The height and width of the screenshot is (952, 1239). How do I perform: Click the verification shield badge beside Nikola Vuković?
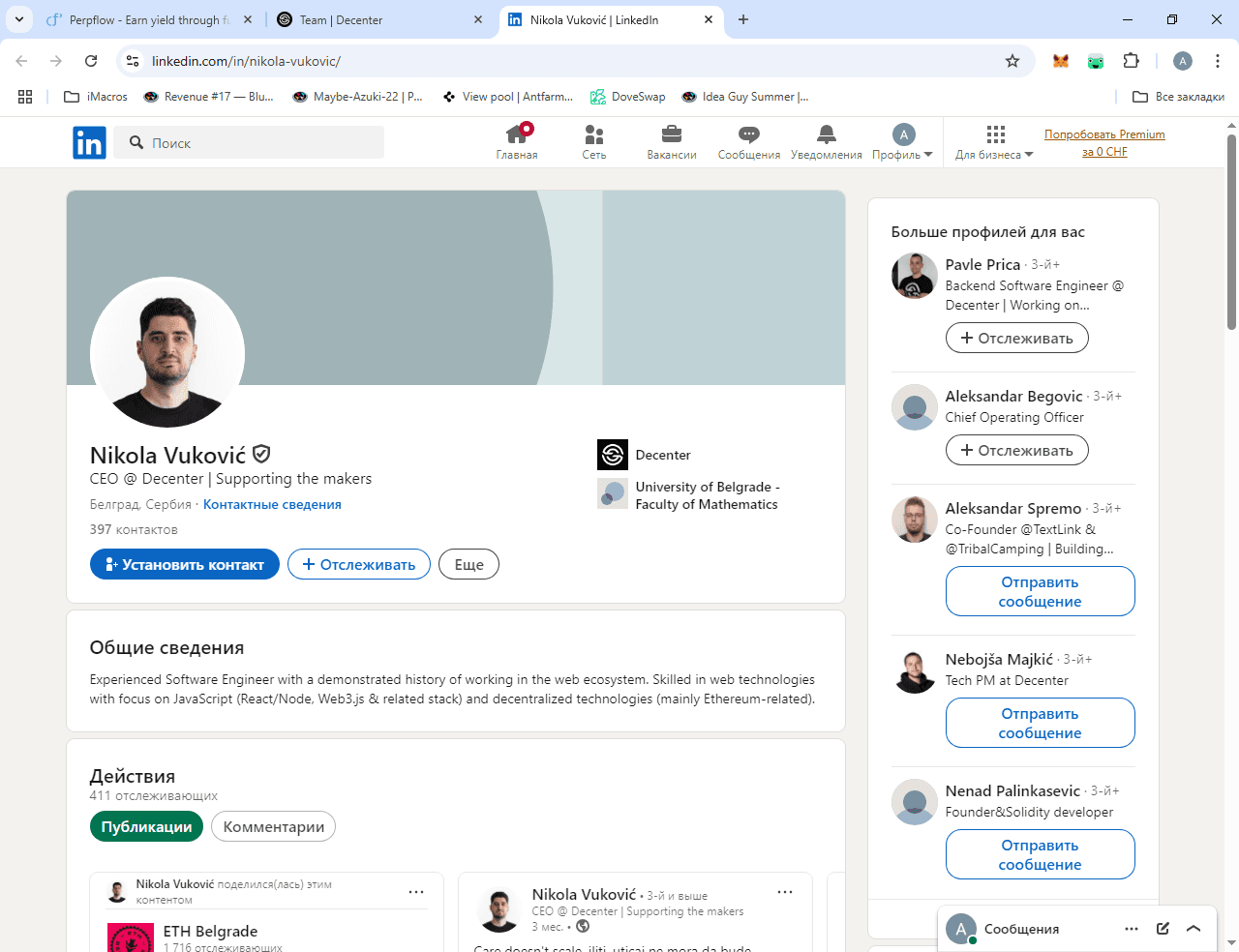[x=261, y=454]
